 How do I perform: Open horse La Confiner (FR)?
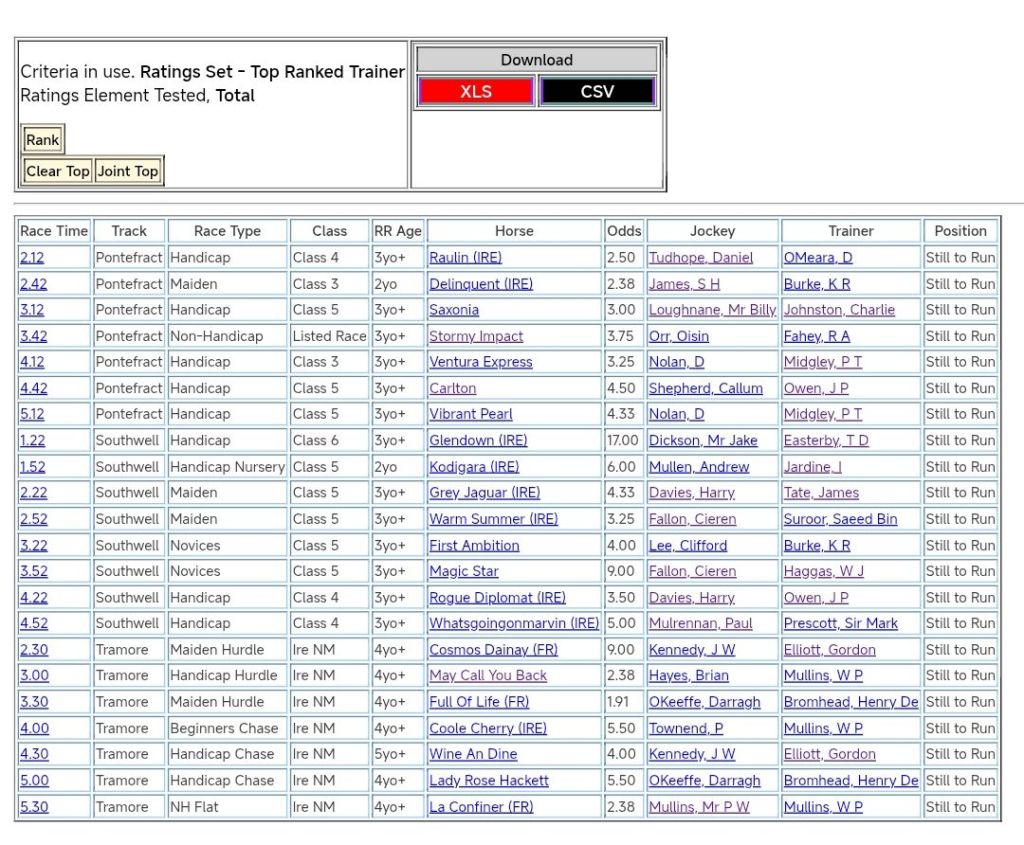(x=481, y=807)
